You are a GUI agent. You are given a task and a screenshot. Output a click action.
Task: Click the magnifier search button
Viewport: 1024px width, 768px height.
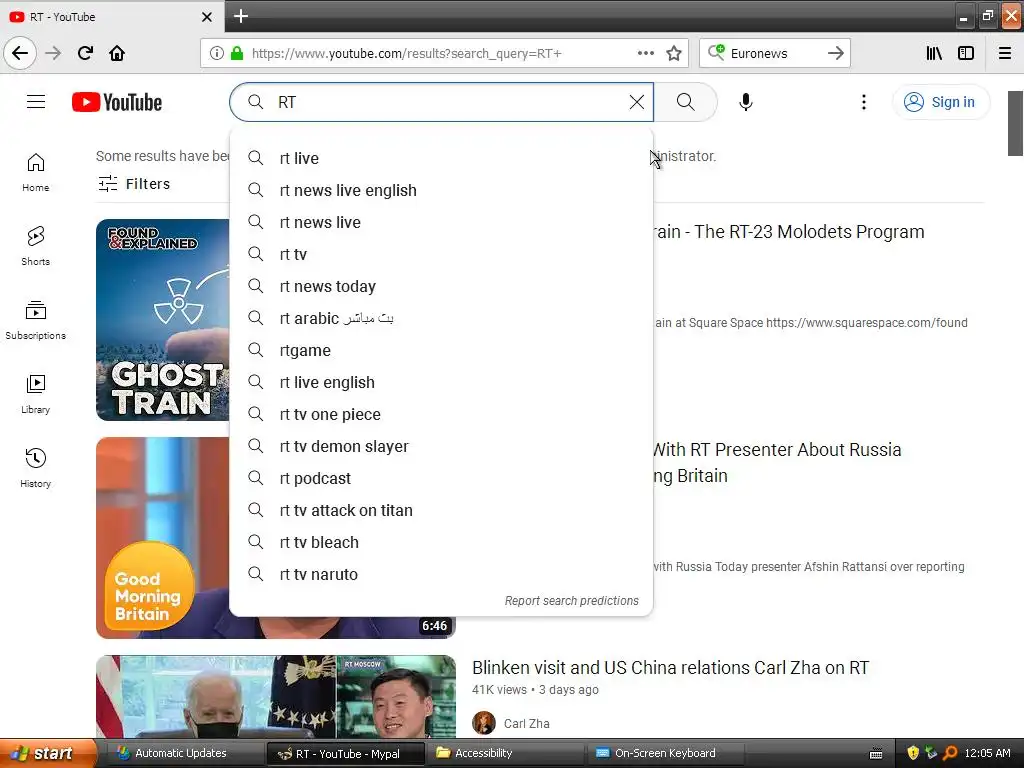pos(685,102)
